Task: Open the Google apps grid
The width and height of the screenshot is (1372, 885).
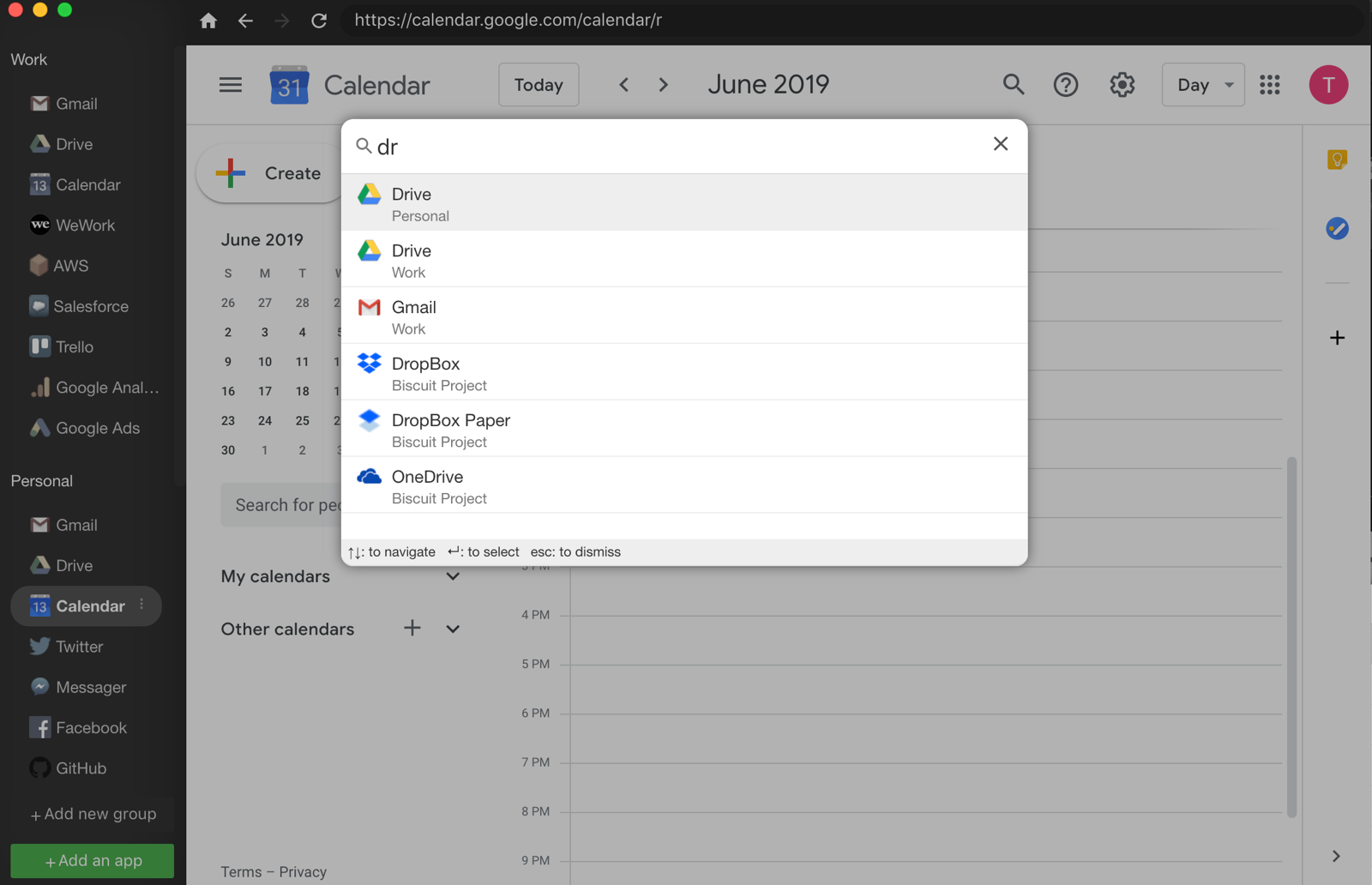Action: pyautogui.click(x=1270, y=84)
